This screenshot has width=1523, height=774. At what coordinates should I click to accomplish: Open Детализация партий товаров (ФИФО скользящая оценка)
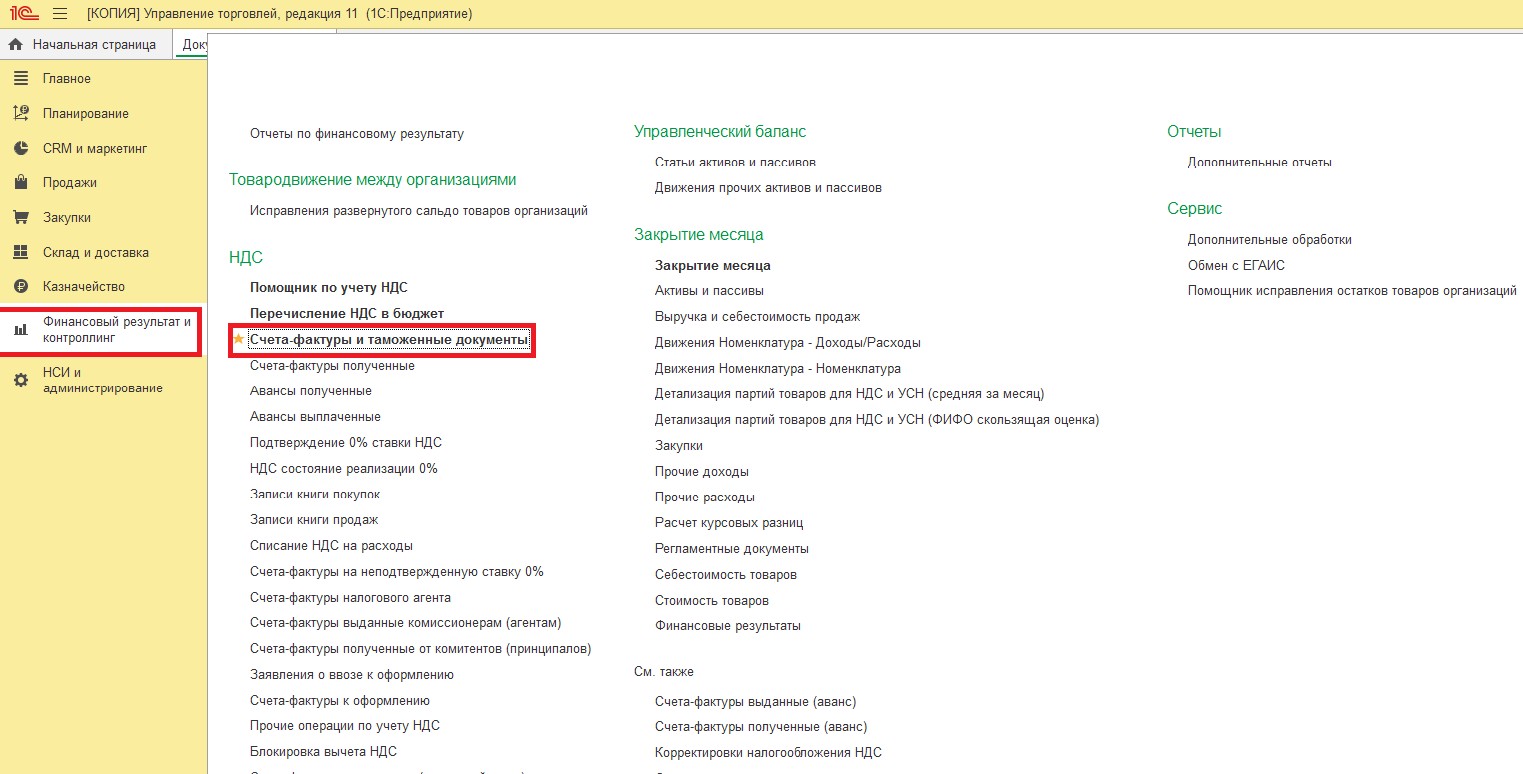(877, 420)
